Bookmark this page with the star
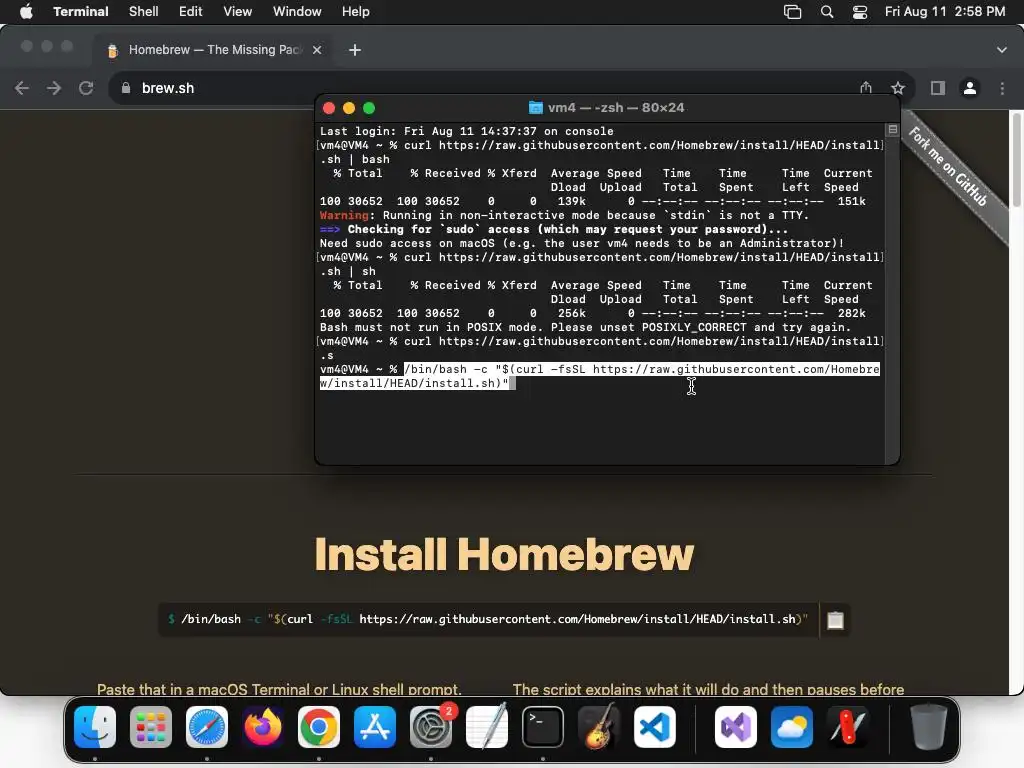This screenshot has width=1024, height=768. pos(898,88)
